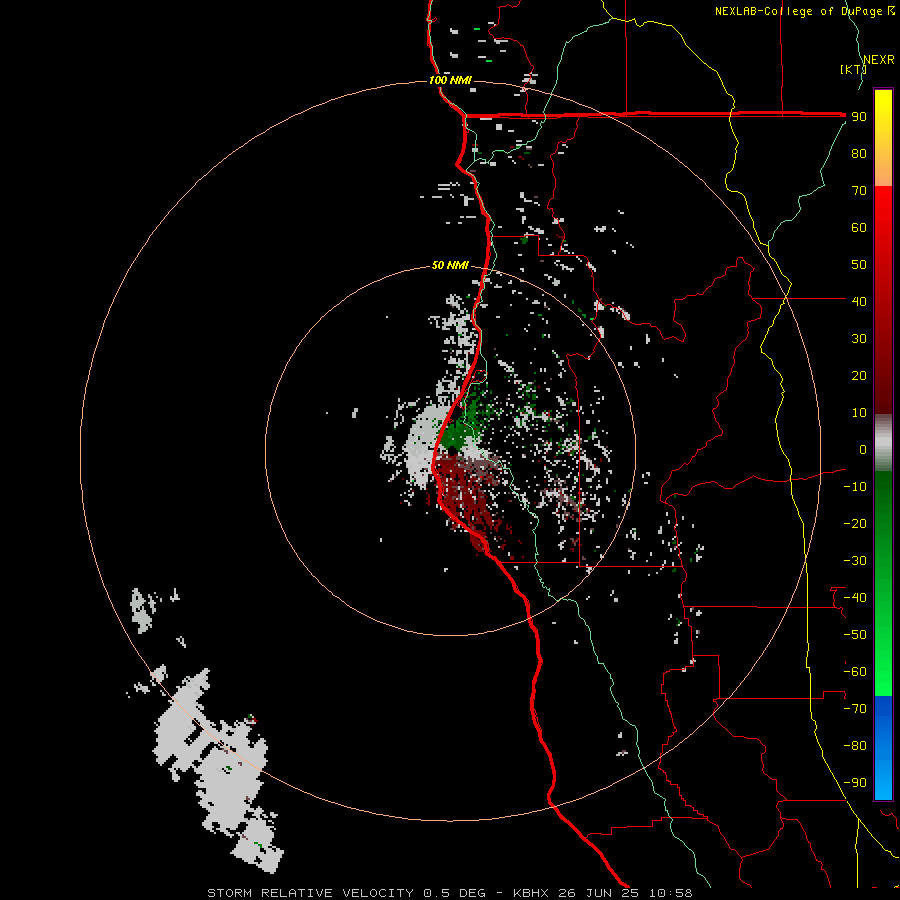
Task: Click the gray zero-velocity band of color bar
Action: pos(883,443)
